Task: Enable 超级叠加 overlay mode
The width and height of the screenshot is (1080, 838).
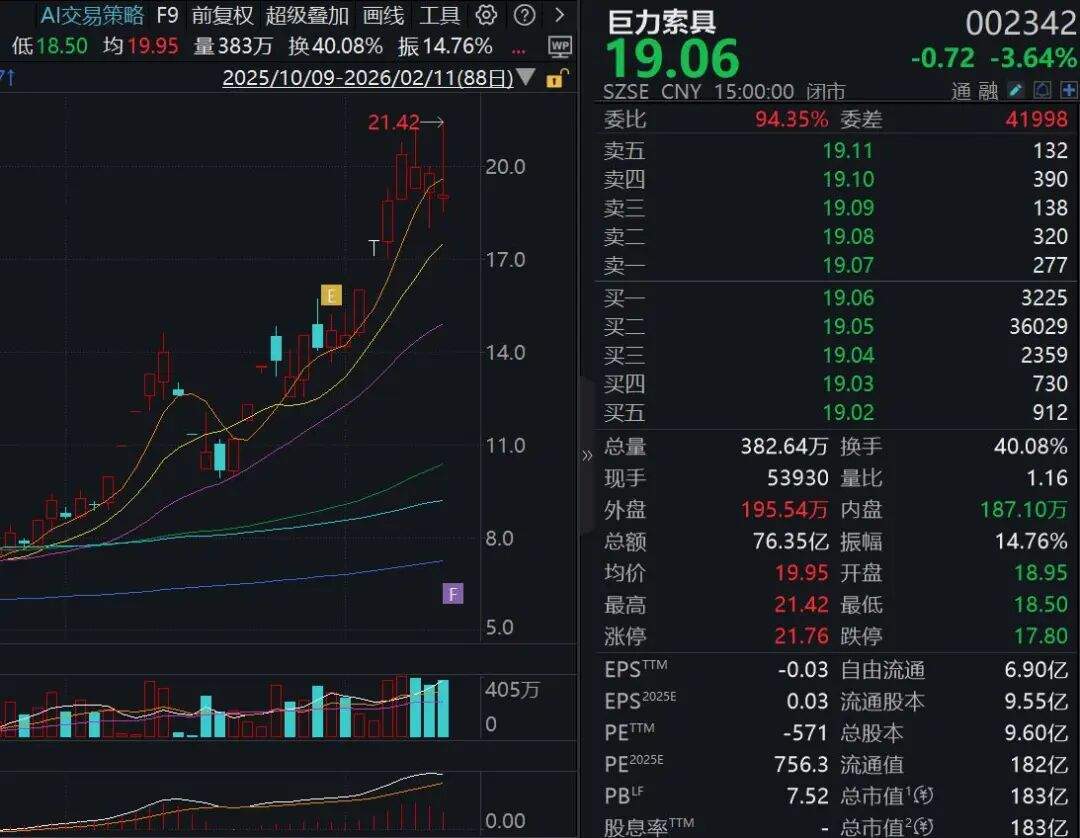Action: (308, 15)
